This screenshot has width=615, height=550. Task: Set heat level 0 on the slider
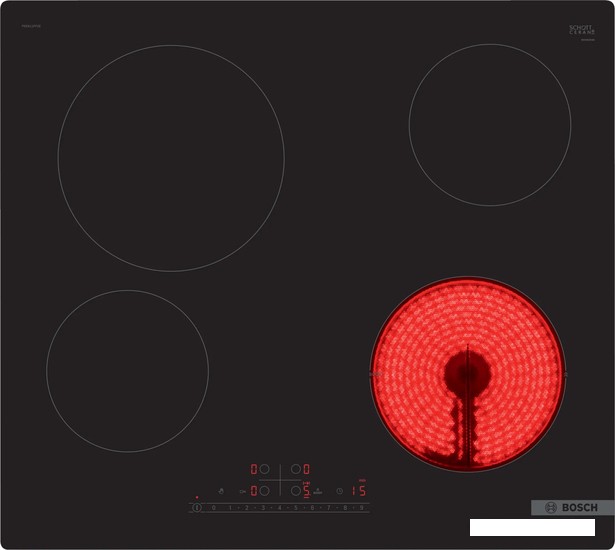[x=213, y=508]
